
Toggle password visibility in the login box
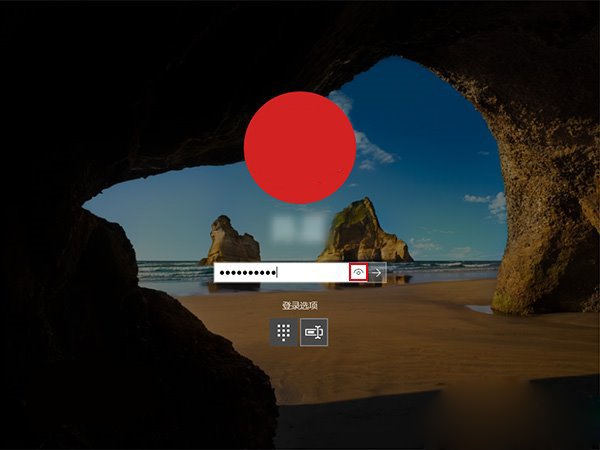pos(357,272)
